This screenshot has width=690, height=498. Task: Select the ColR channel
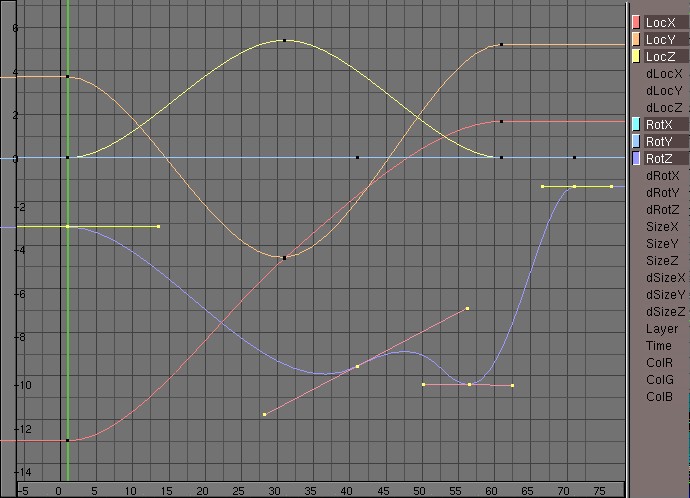pyautogui.click(x=659, y=362)
